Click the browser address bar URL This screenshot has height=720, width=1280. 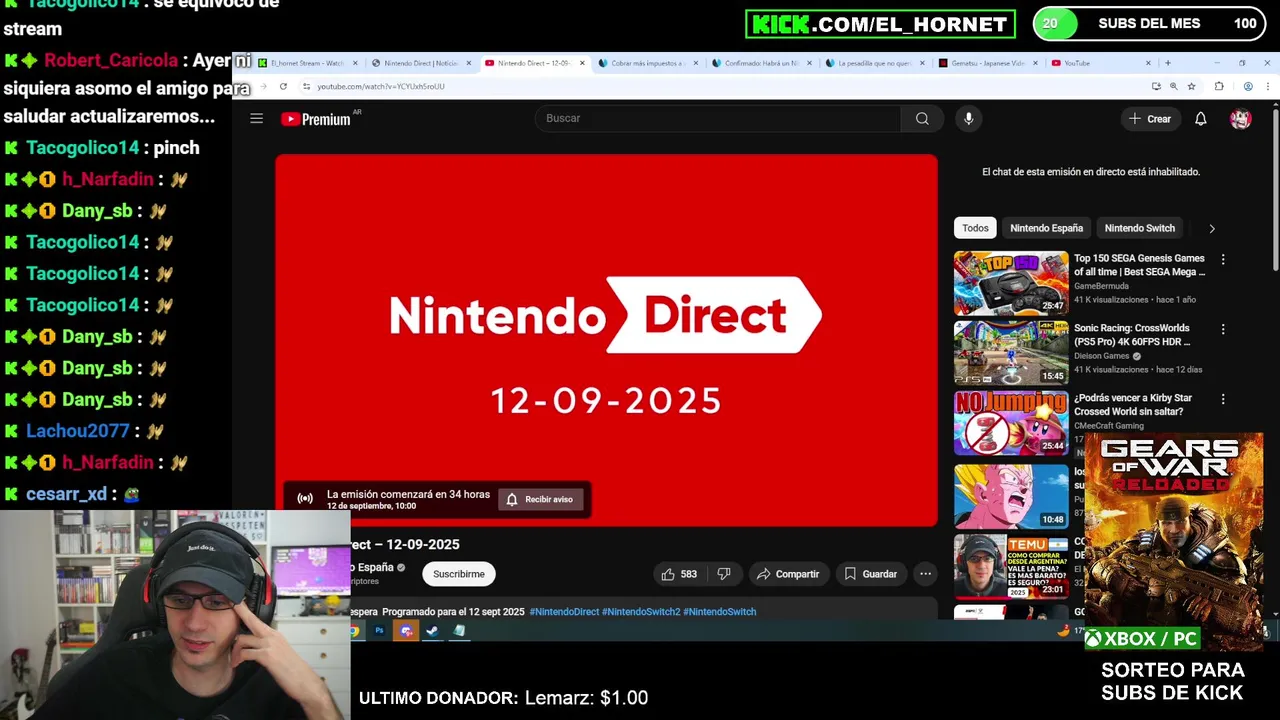[x=380, y=87]
